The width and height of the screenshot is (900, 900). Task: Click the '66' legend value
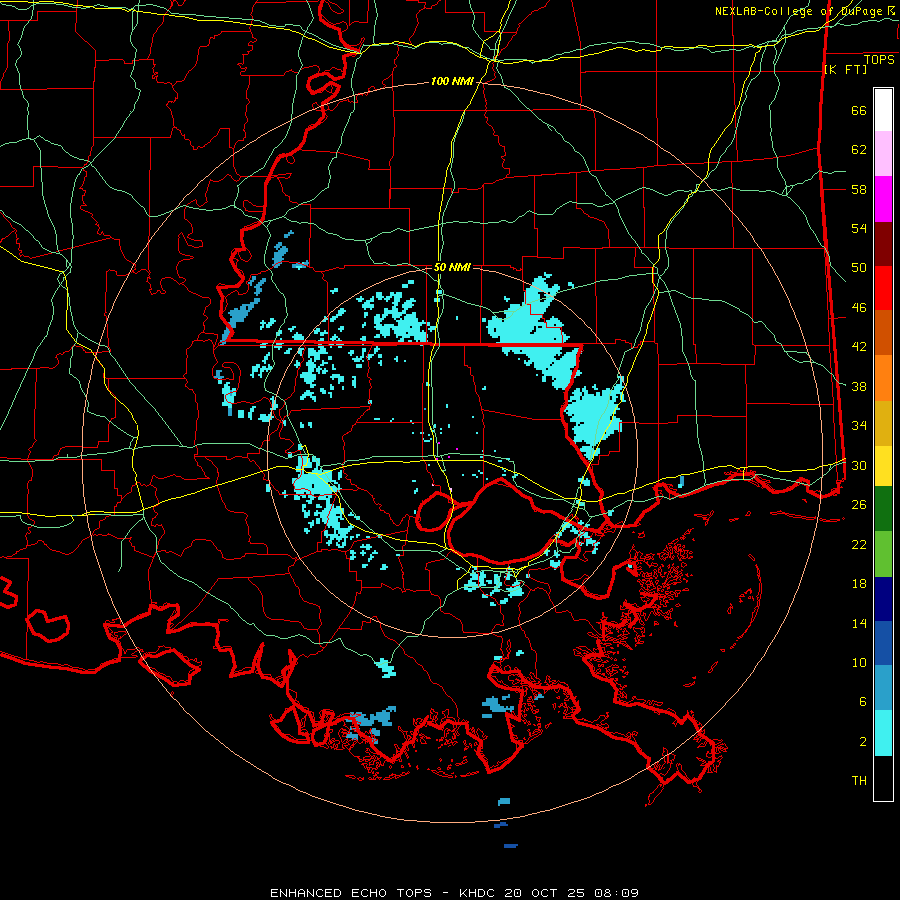(859, 110)
